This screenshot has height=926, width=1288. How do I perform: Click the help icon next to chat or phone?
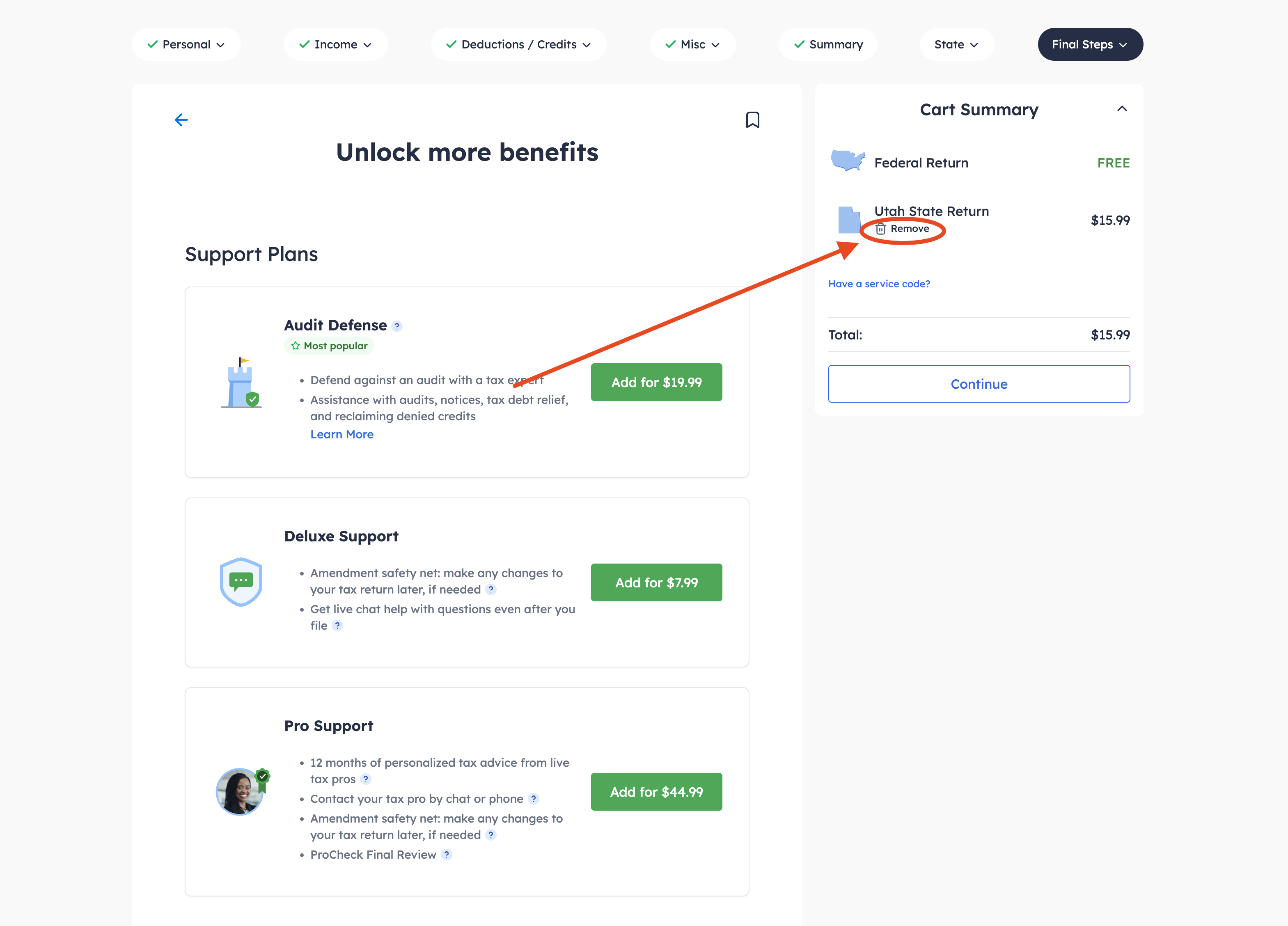(533, 799)
